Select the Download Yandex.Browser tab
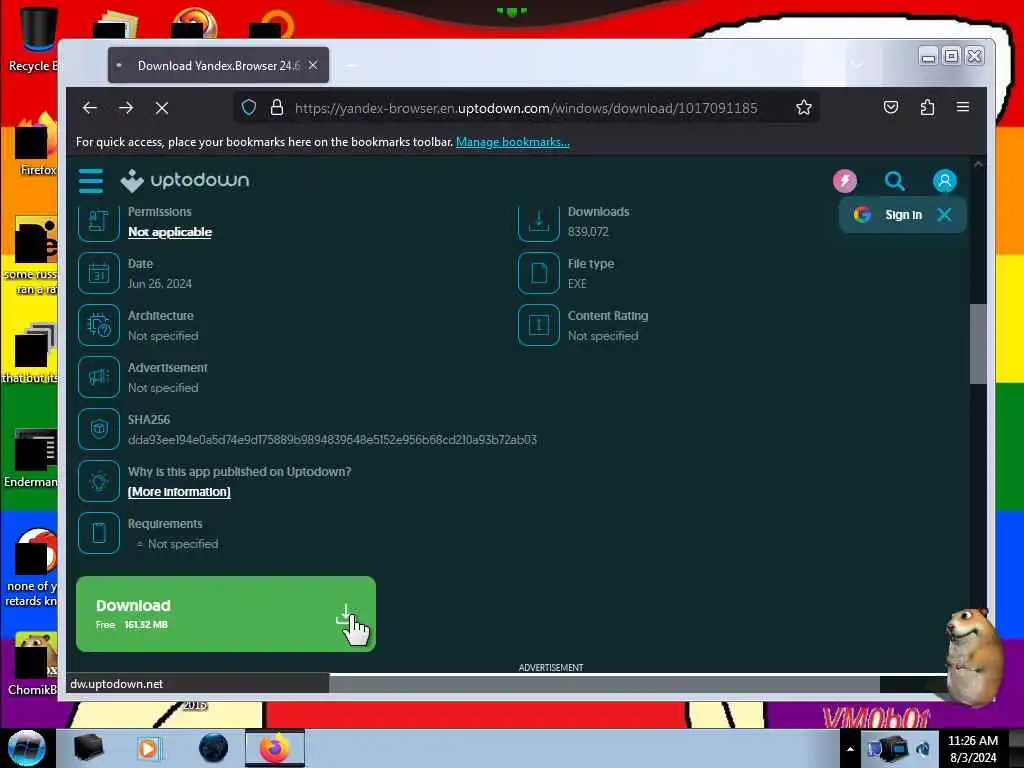 pyautogui.click(x=218, y=65)
